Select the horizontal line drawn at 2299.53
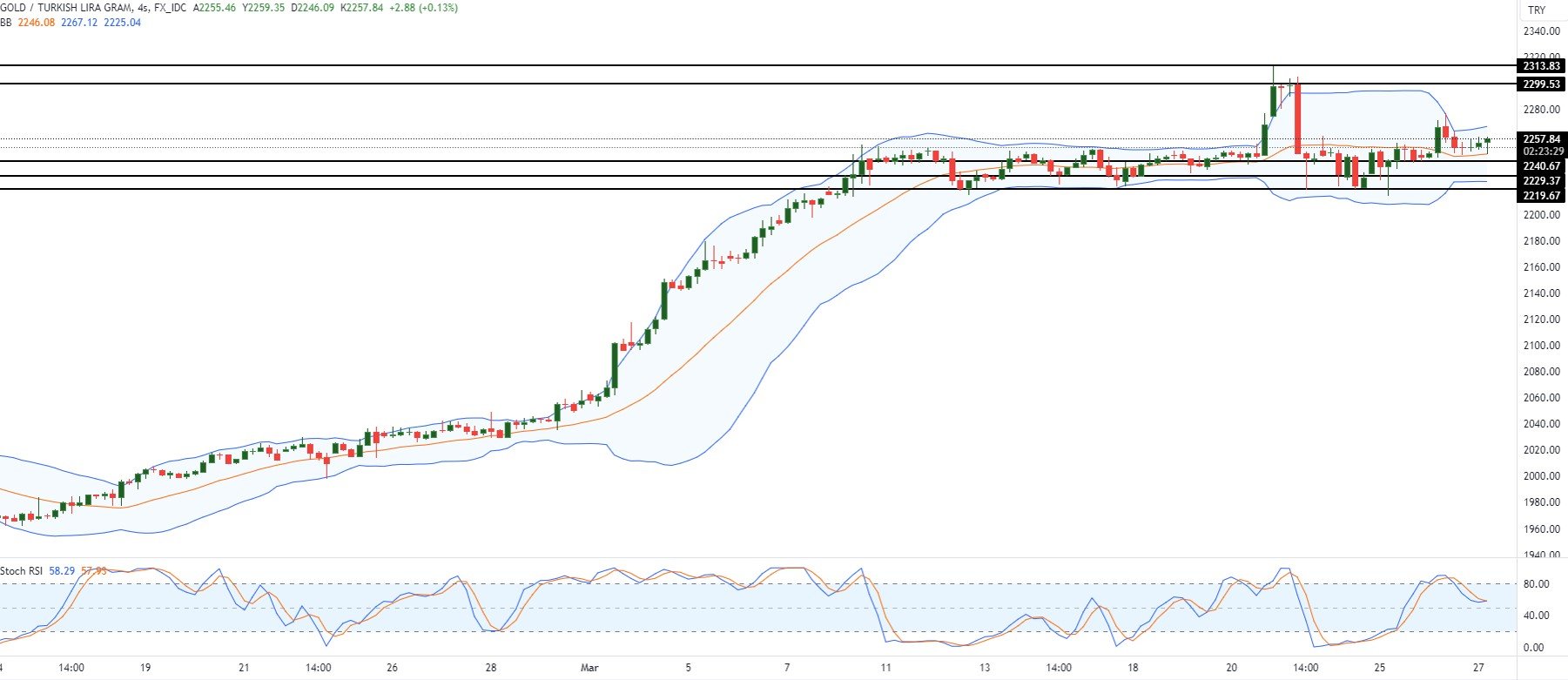1568x680 pixels. tap(757, 84)
